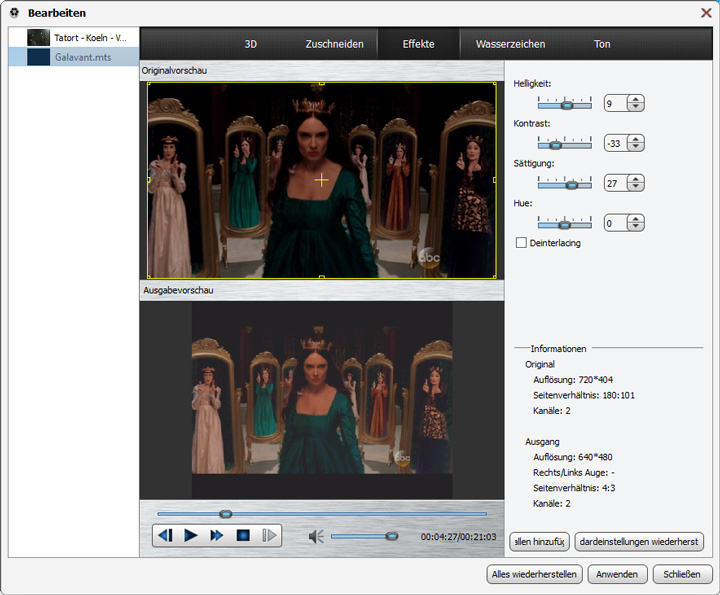720x595 pixels.
Task: Click the volume slider handle
Action: click(x=392, y=536)
